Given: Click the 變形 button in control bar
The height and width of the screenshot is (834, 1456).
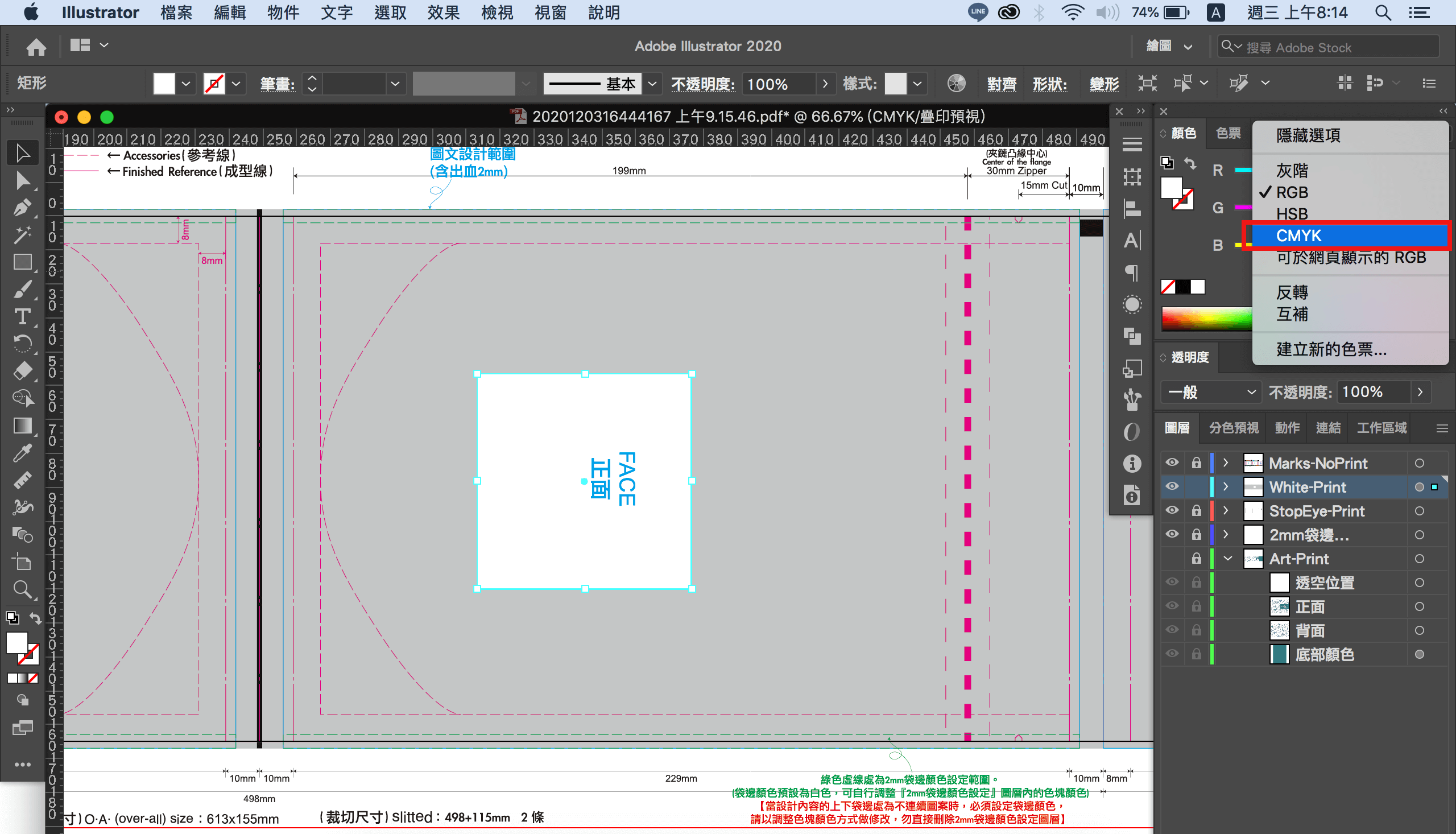Looking at the screenshot, I should [x=1103, y=84].
